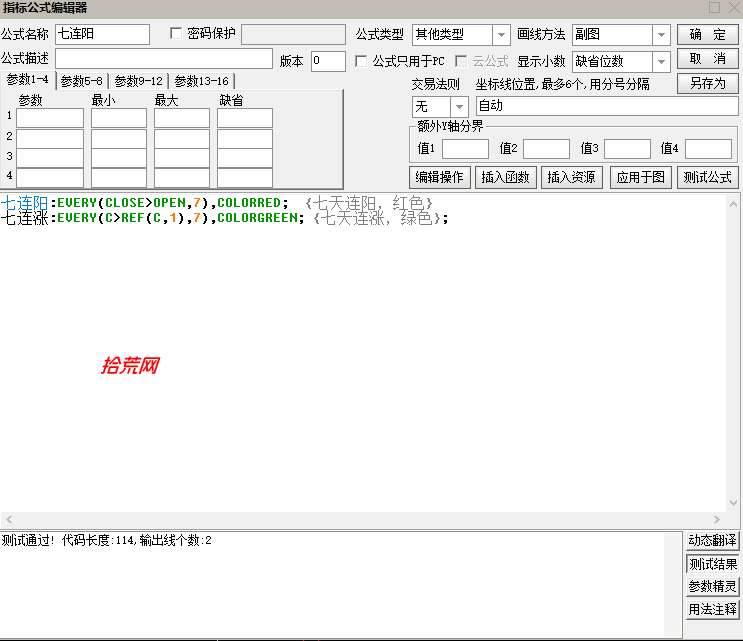743x641 pixels.
Task: Click the 应用于图 apply to chart button
Action: (x=640, y=177)
